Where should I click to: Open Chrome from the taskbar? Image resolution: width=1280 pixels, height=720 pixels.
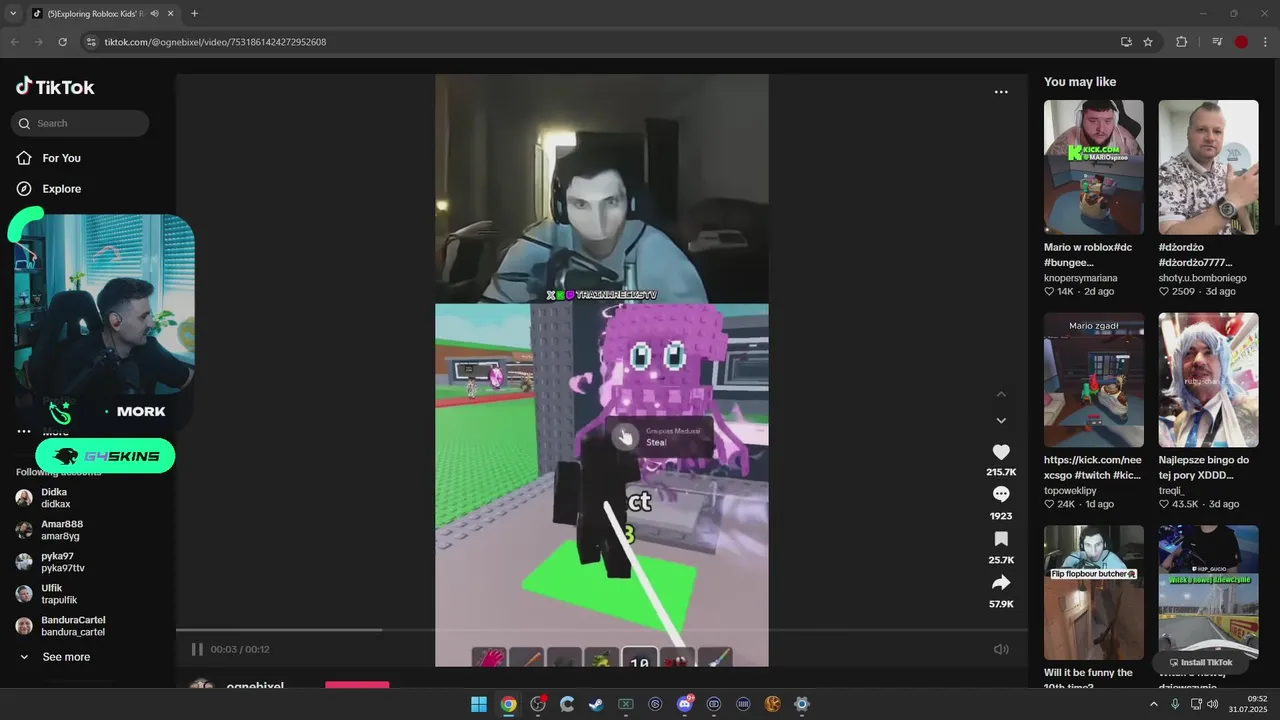point(508,704)
